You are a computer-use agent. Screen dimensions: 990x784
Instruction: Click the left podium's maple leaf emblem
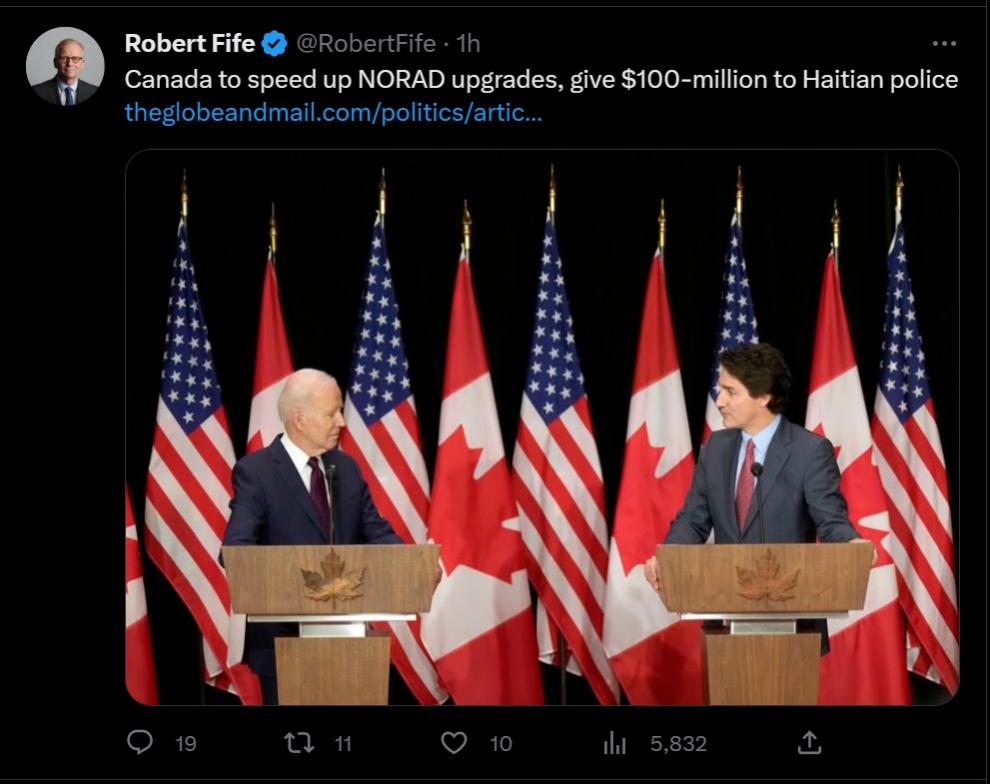(331, 580)
